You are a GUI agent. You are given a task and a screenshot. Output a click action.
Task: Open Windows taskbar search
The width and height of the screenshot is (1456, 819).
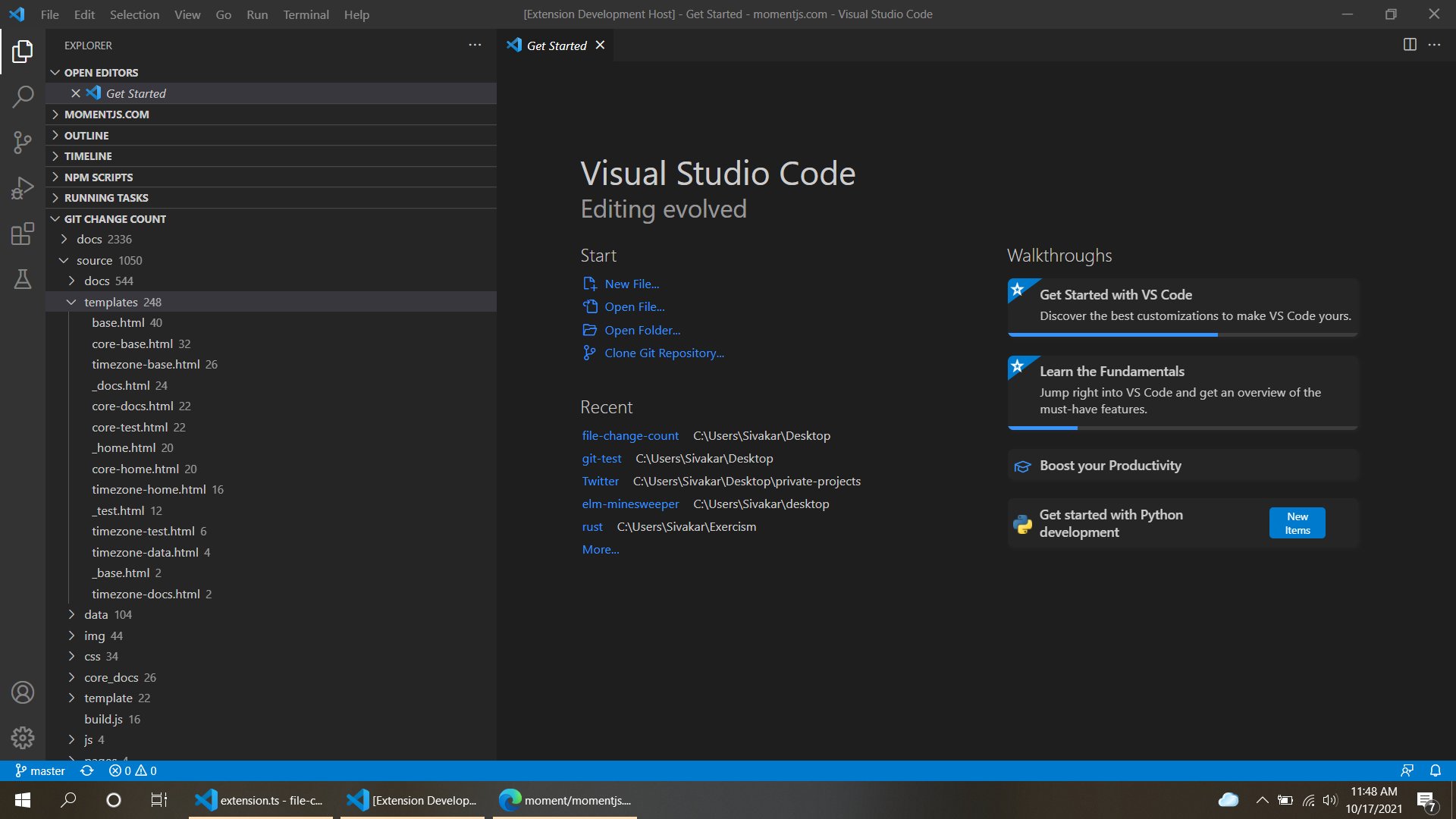[68, 800]
